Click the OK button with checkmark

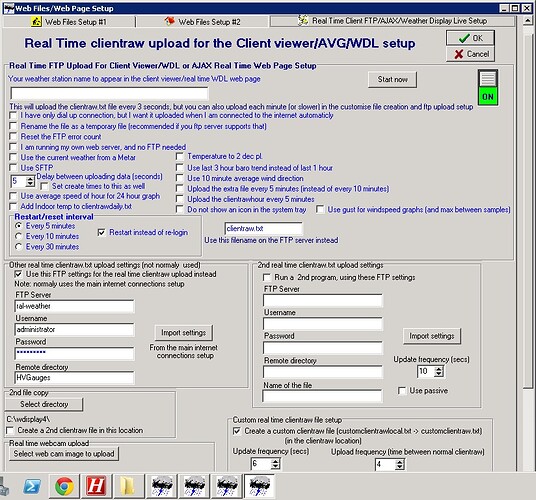coord(470,38)
